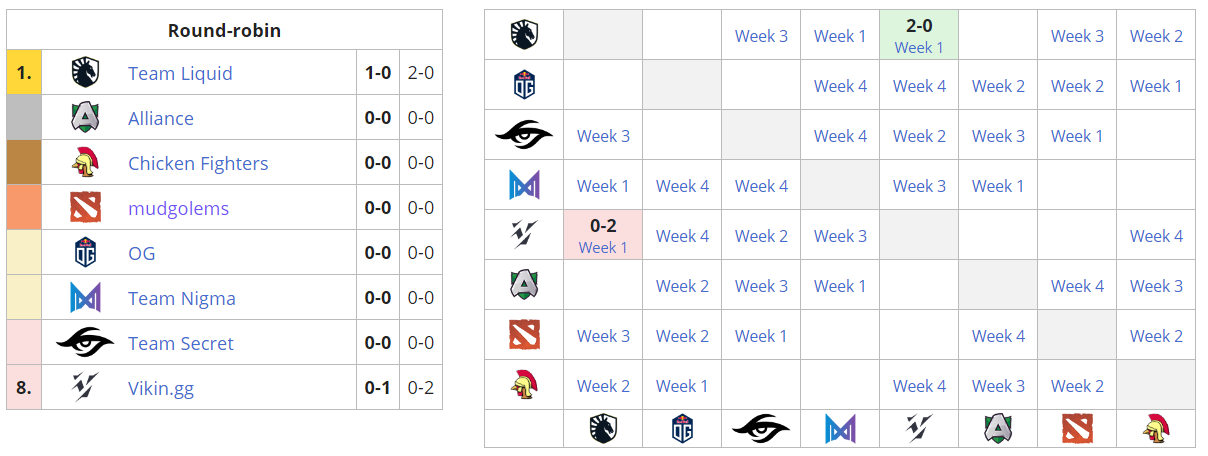Select Team Secret logo in crosstable bottom row
The width and height of the screenshot is (1208, 456).
761,429
